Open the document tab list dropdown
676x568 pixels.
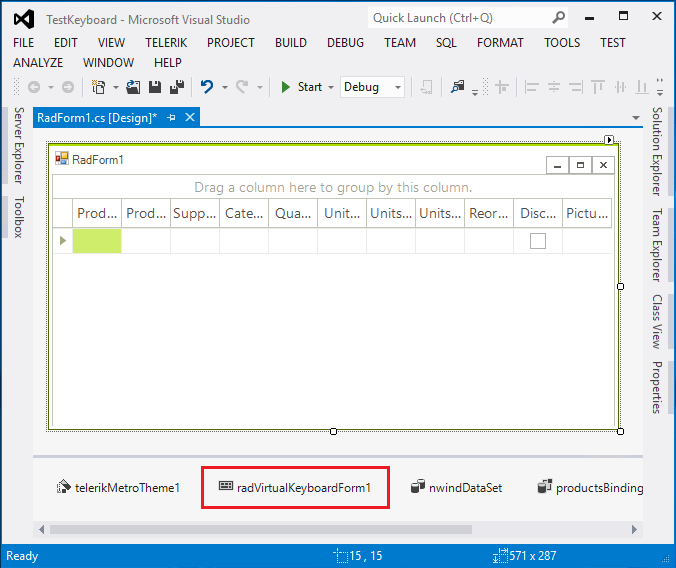pos(635,118)
